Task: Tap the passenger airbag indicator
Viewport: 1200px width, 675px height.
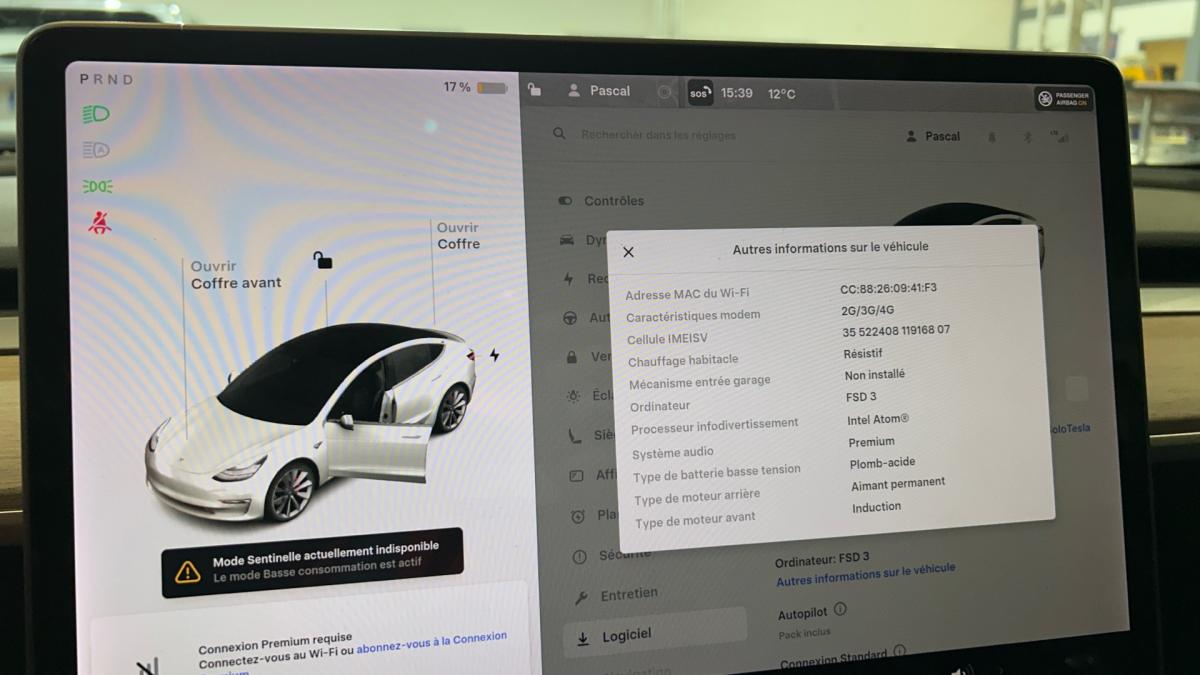Action: pos(1064,99)
